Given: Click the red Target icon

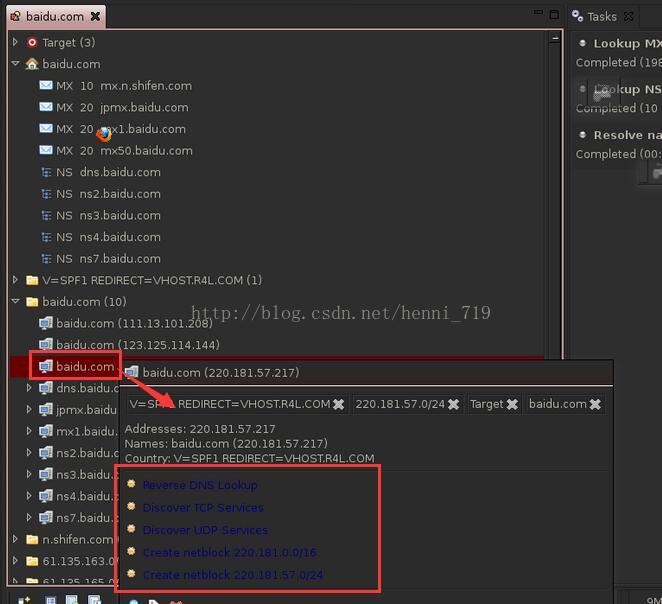Looking at the screenshot, I should click(32, 42).
